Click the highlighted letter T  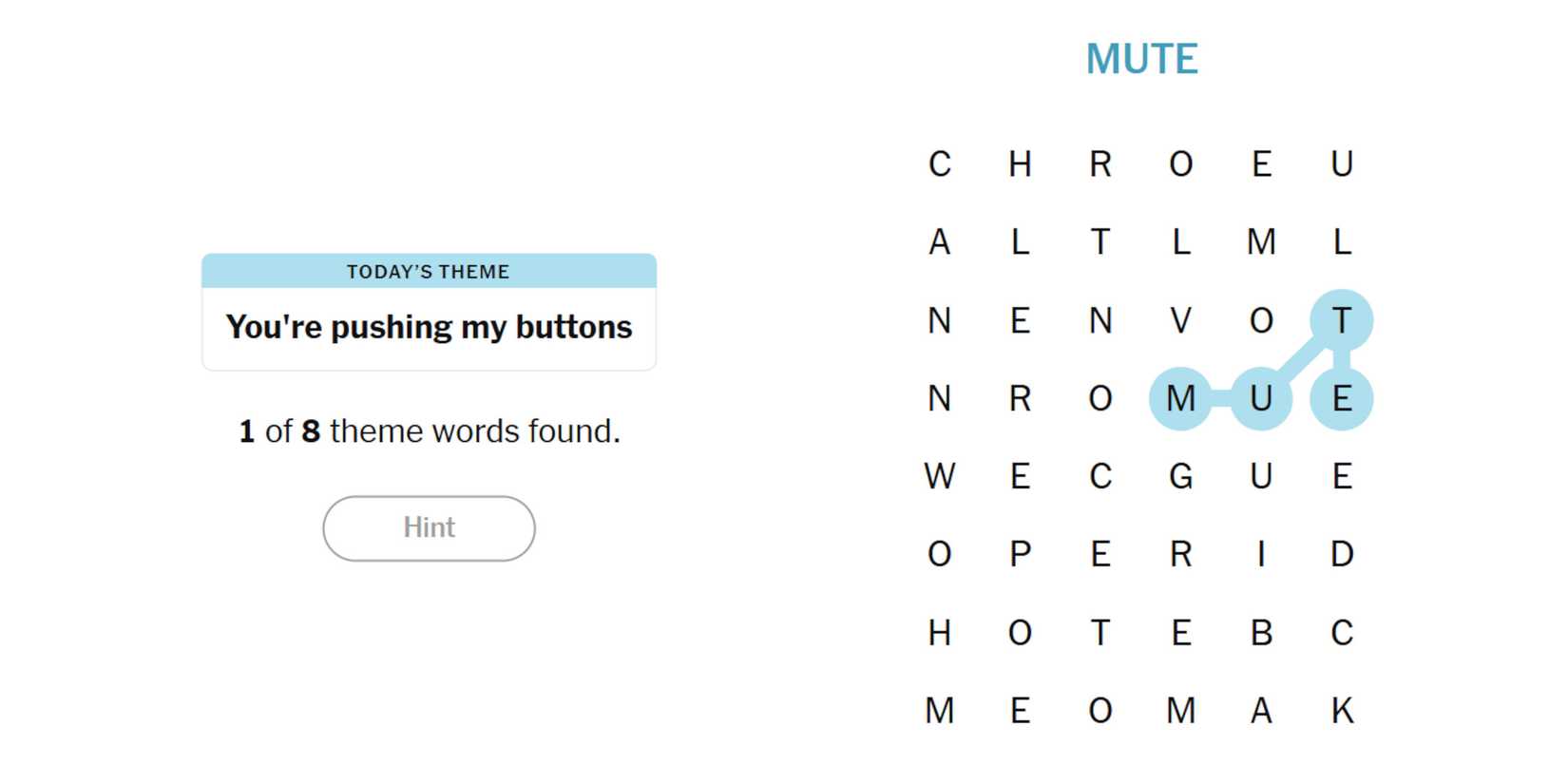pyautogui.click(x=1341, y=320)
